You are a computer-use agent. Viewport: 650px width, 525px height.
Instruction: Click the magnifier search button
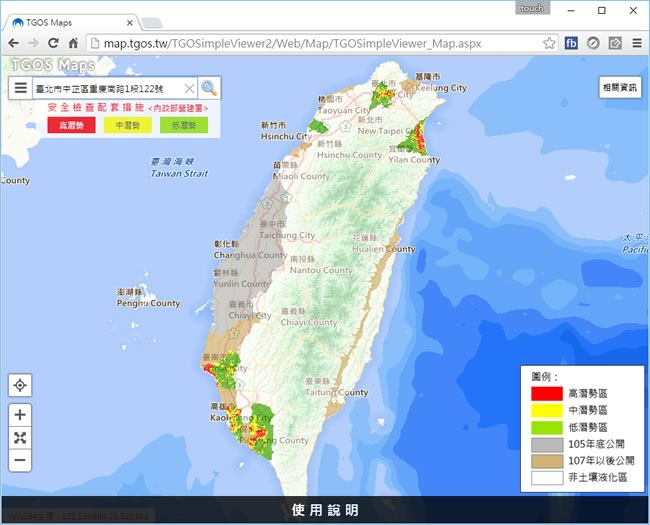(208, 88)
